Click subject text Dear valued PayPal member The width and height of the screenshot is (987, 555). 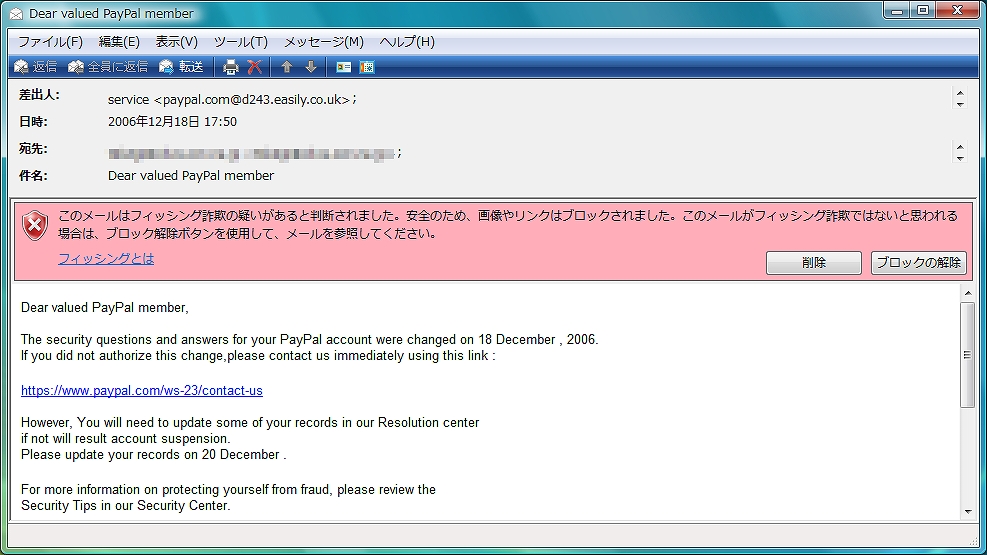191,176
